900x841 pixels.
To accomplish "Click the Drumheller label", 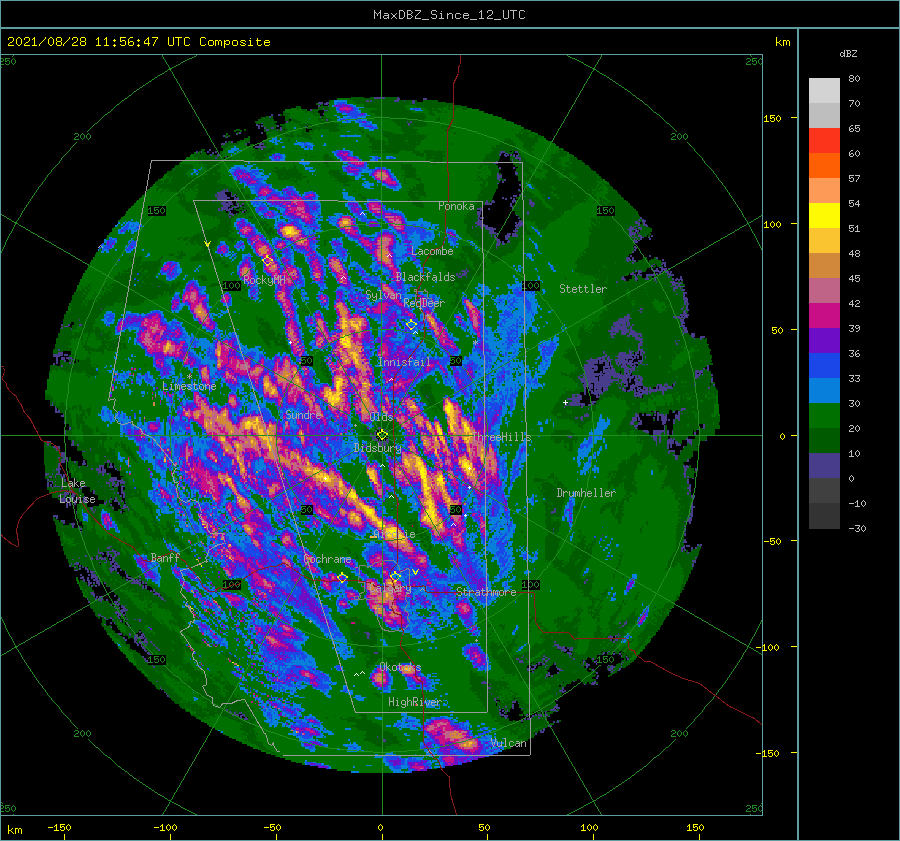I will (x=586, y=493).
